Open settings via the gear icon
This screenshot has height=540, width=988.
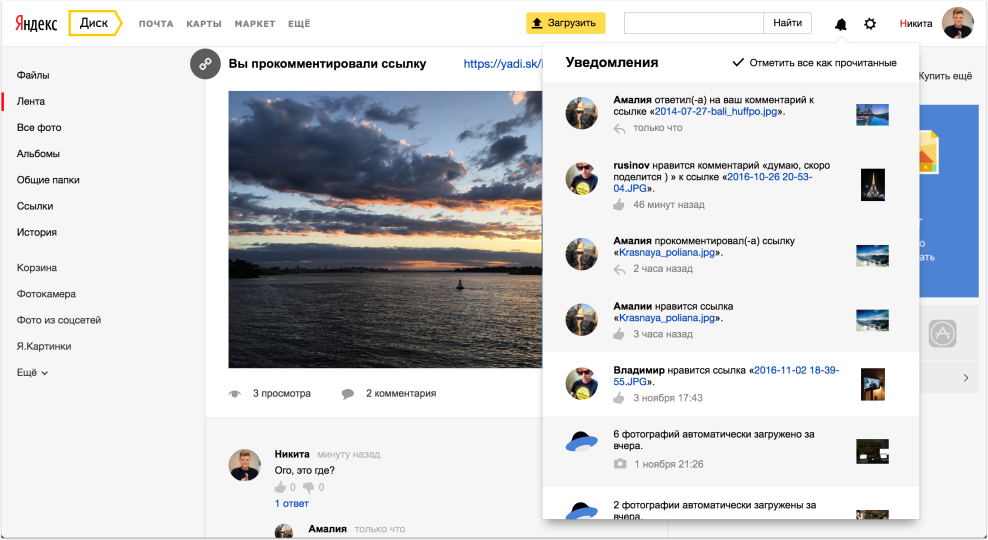coord(870,24)
